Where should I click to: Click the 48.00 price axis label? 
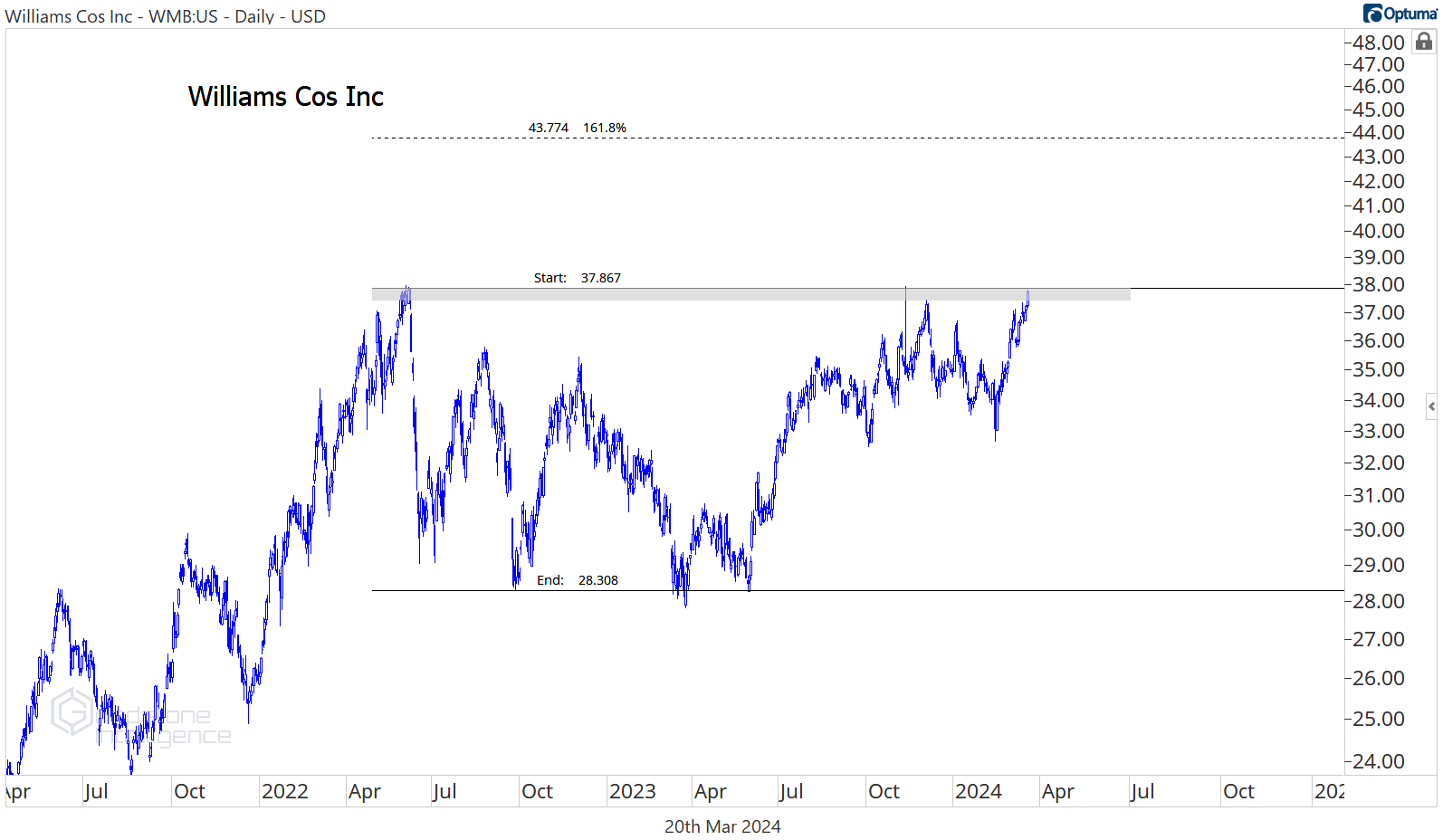tap(1379, 43)
